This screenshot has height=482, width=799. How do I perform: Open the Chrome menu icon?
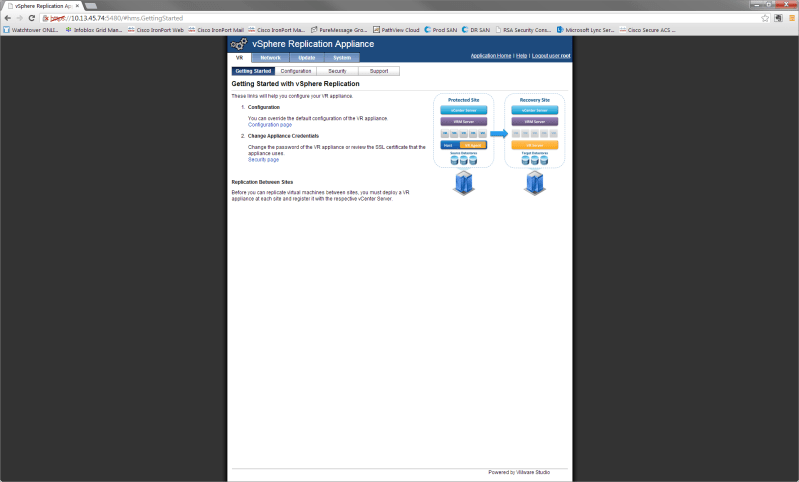pos(790,18)
